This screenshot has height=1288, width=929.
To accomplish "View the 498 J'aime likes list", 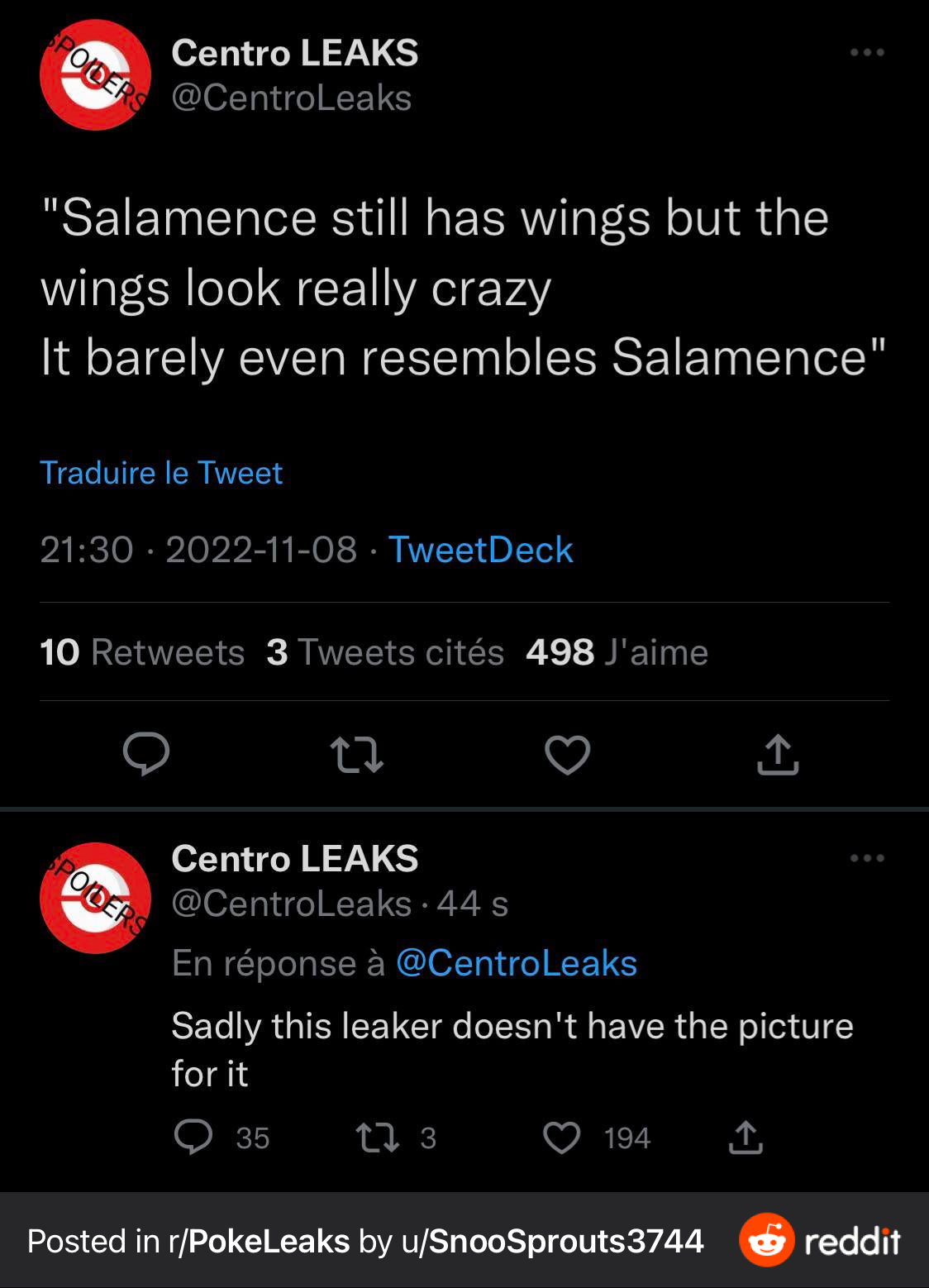I will click(617, 652).
